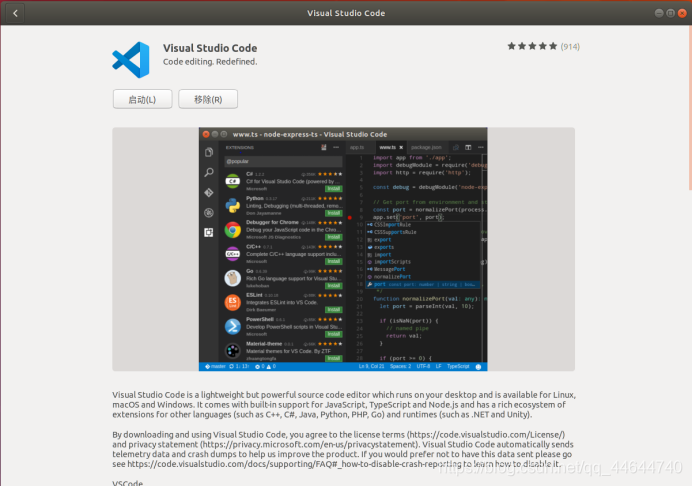The width and height of the screenshot is (692, 486).
Task: Open the VS Code screenshot preview image
Action: coord(343,249)
